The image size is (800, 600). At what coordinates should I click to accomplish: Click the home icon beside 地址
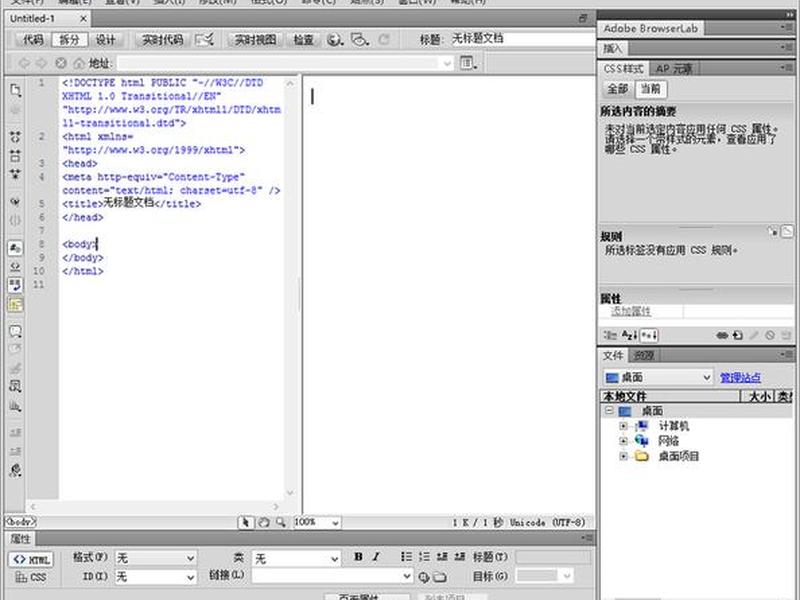point(79,63)
